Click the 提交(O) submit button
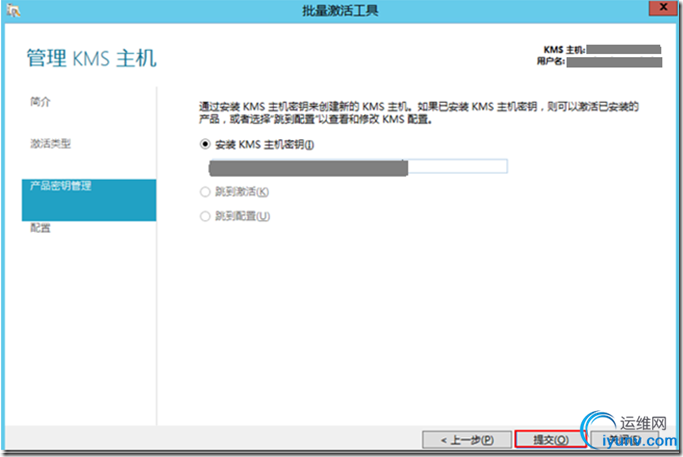683x457 pixels. point(551,440)
